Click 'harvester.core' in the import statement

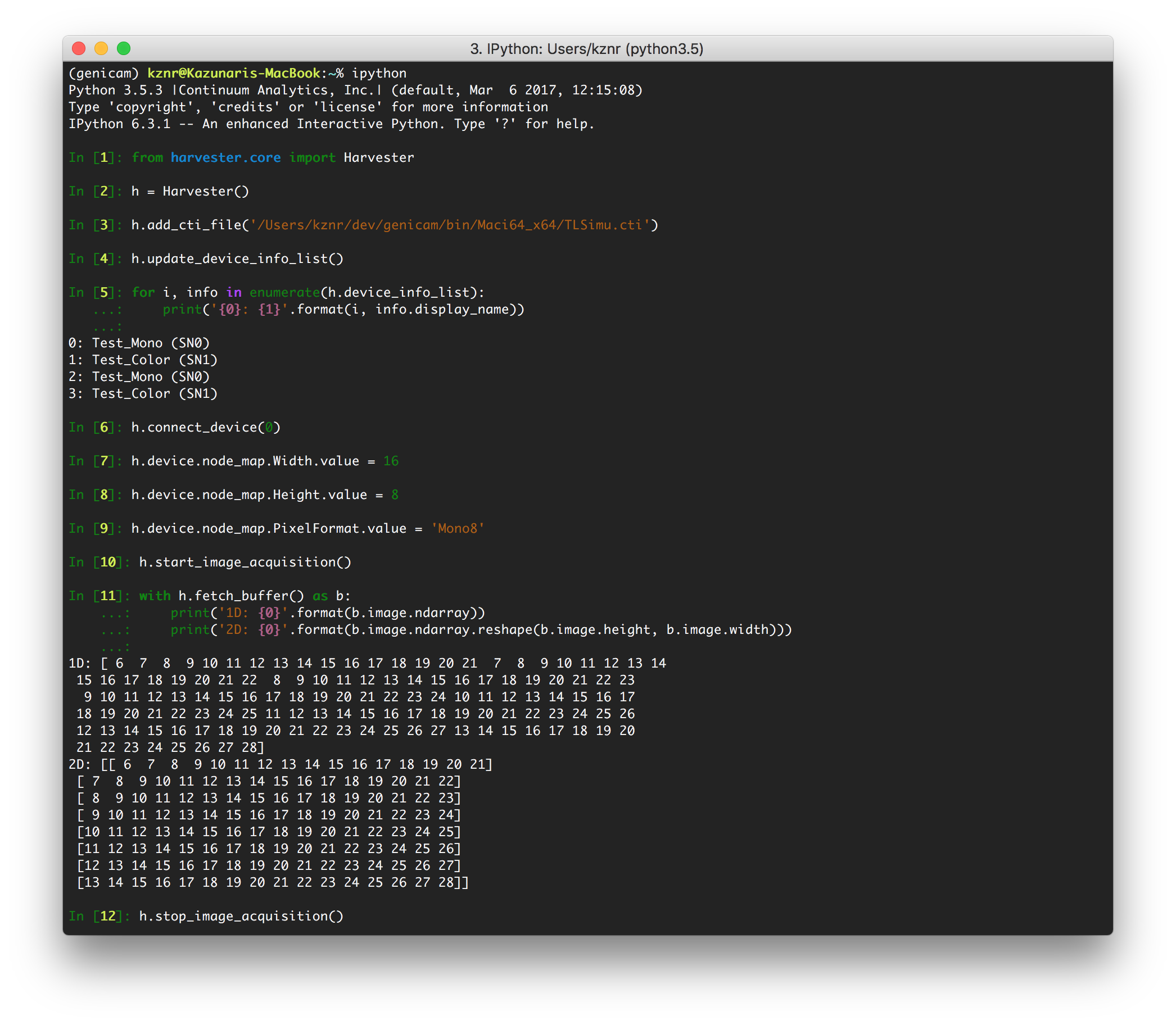pos(225,158)
